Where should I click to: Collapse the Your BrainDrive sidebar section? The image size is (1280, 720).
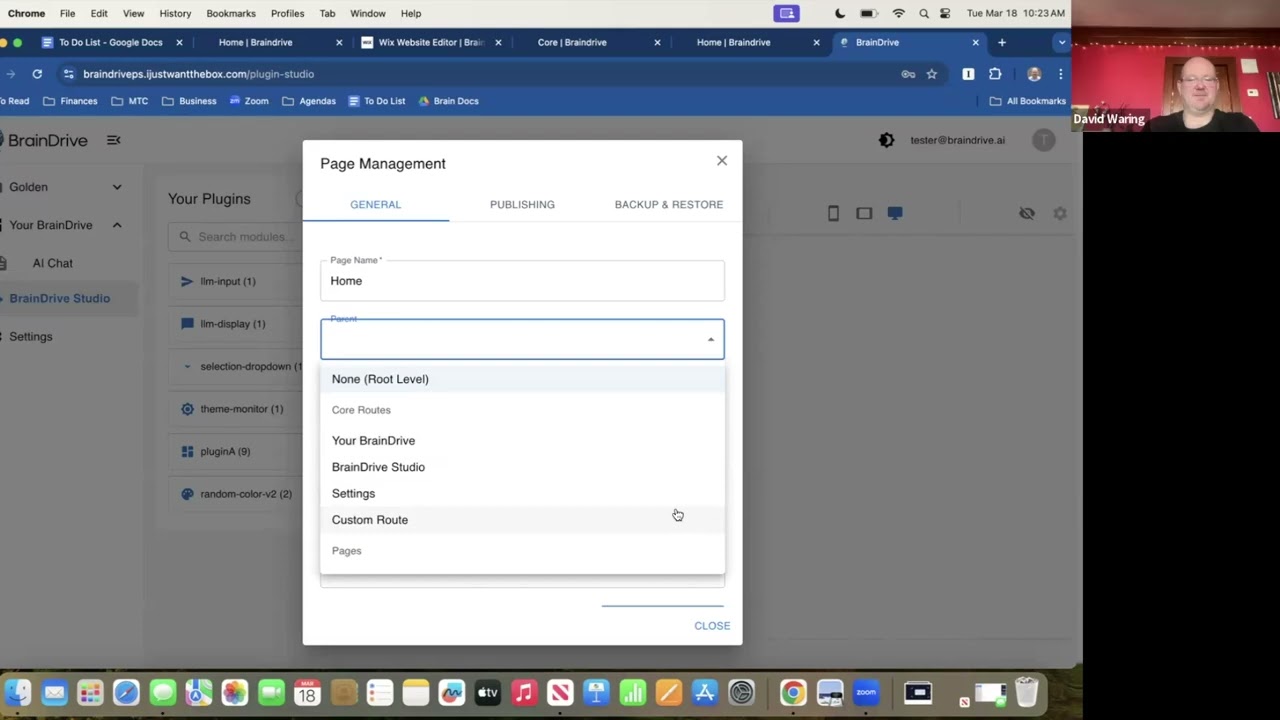click(117, 225)
